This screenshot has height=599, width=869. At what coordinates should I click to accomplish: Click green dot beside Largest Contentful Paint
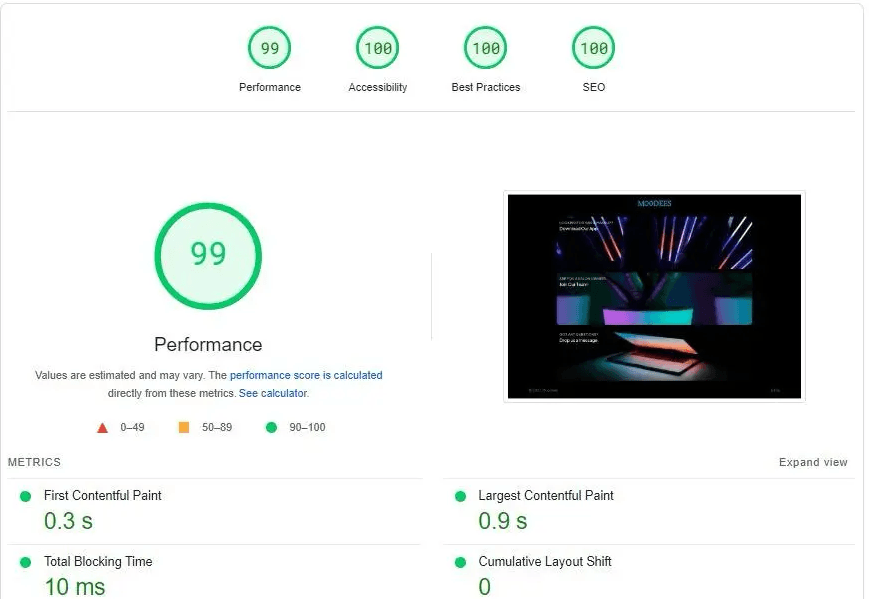pos(460,496)
